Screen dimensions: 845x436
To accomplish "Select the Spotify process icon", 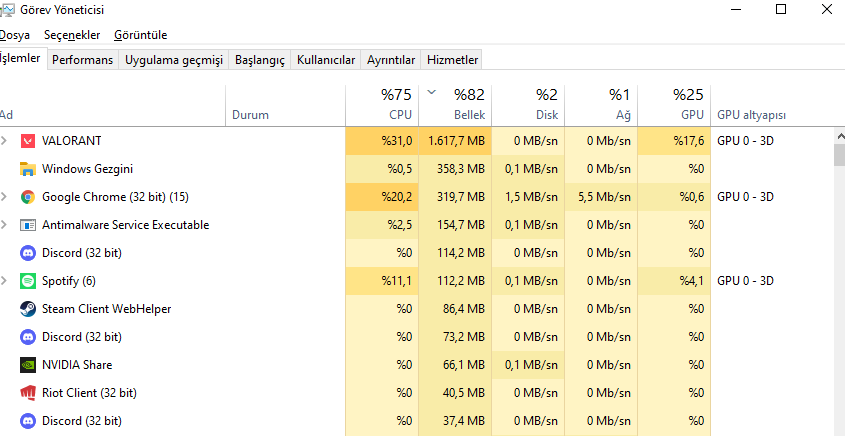I will [x=27, y=281].
